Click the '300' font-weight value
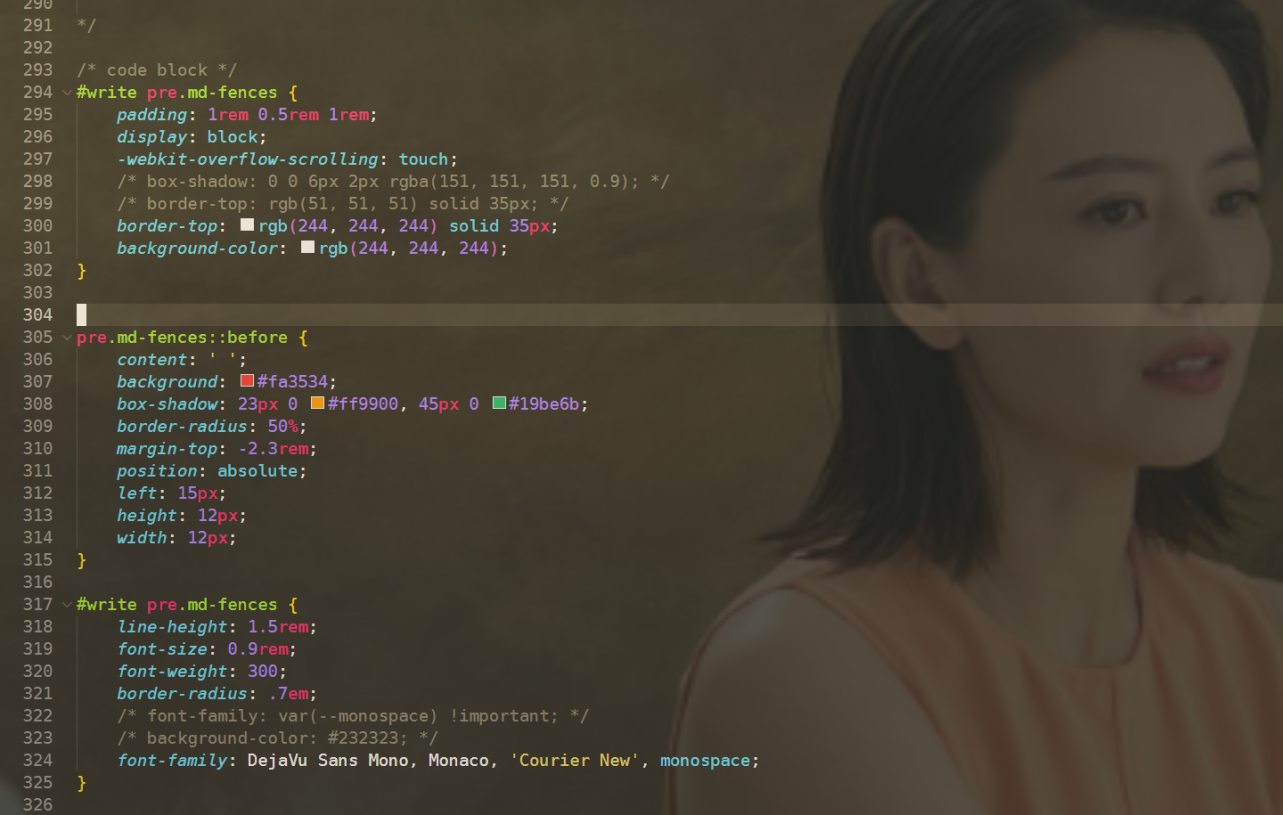This screenshot has height=815, width=1283. 262,671
